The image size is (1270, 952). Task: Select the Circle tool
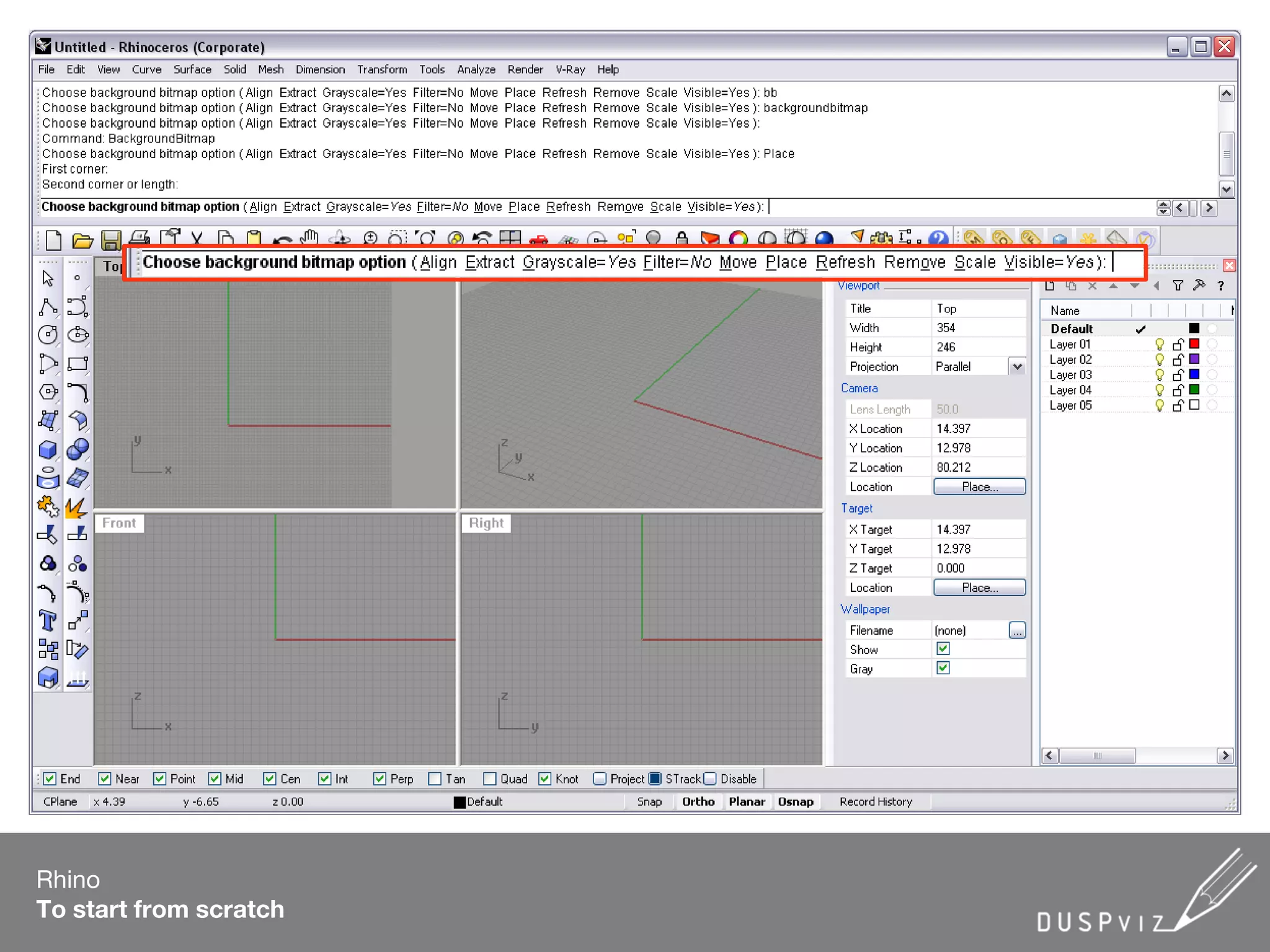pyautogui.click(x=48, y=335)
